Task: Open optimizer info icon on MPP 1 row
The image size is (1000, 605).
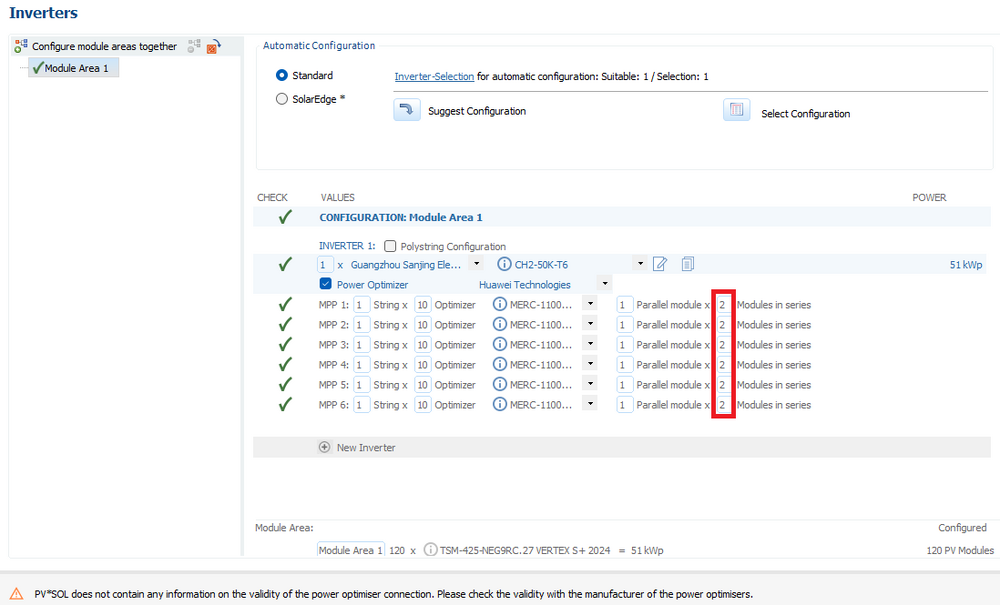Action: pyautogui.click(x=500, y=304)
